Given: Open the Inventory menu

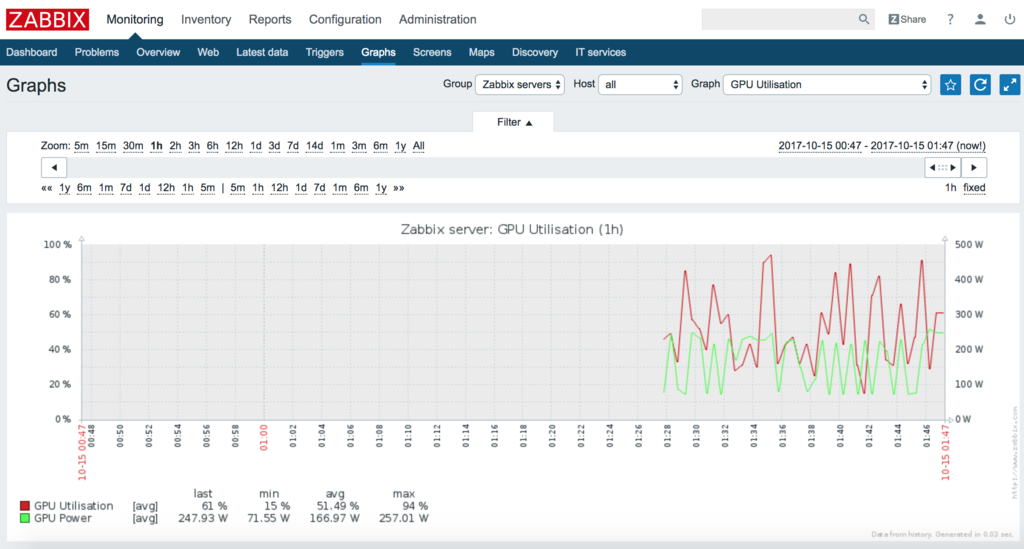Looking at the screenshot, I should [x=206, y=20].
